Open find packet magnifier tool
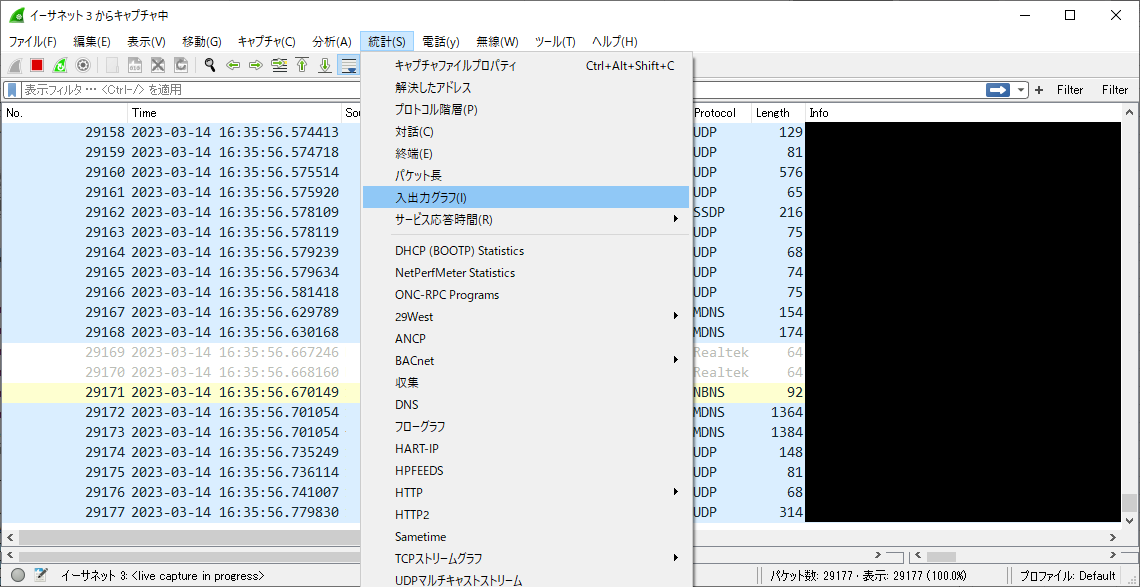Screen dimensions: 1140x587 pos(210,65)
